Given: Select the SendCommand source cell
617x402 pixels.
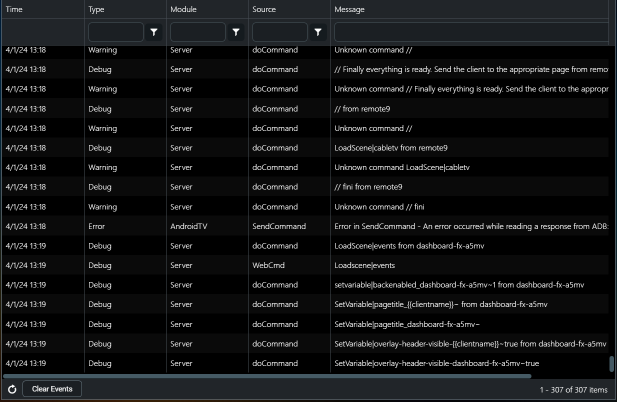Looking at the screenshot, I should [x=279, y=226].
